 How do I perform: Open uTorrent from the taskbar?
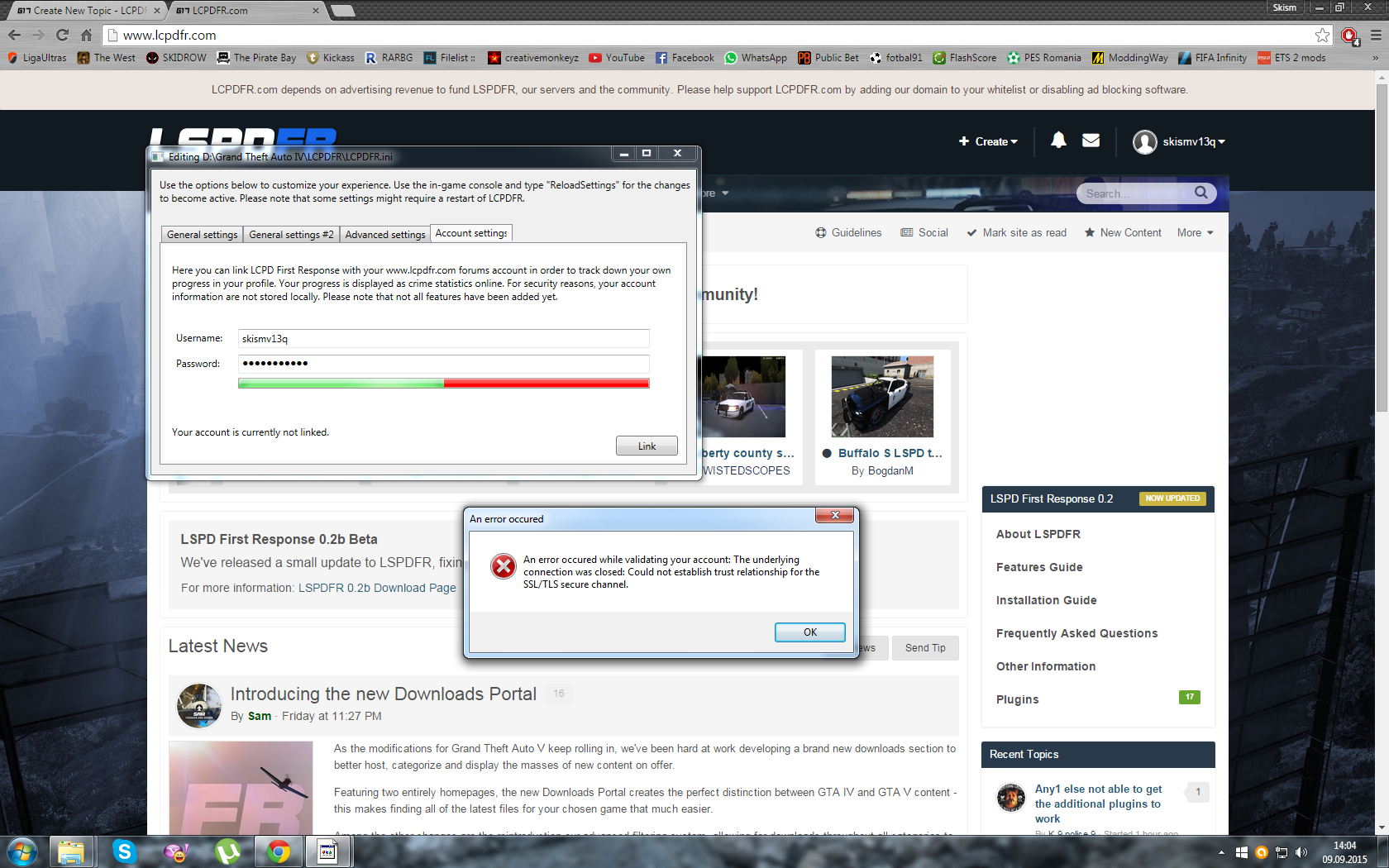pos(227,851)
